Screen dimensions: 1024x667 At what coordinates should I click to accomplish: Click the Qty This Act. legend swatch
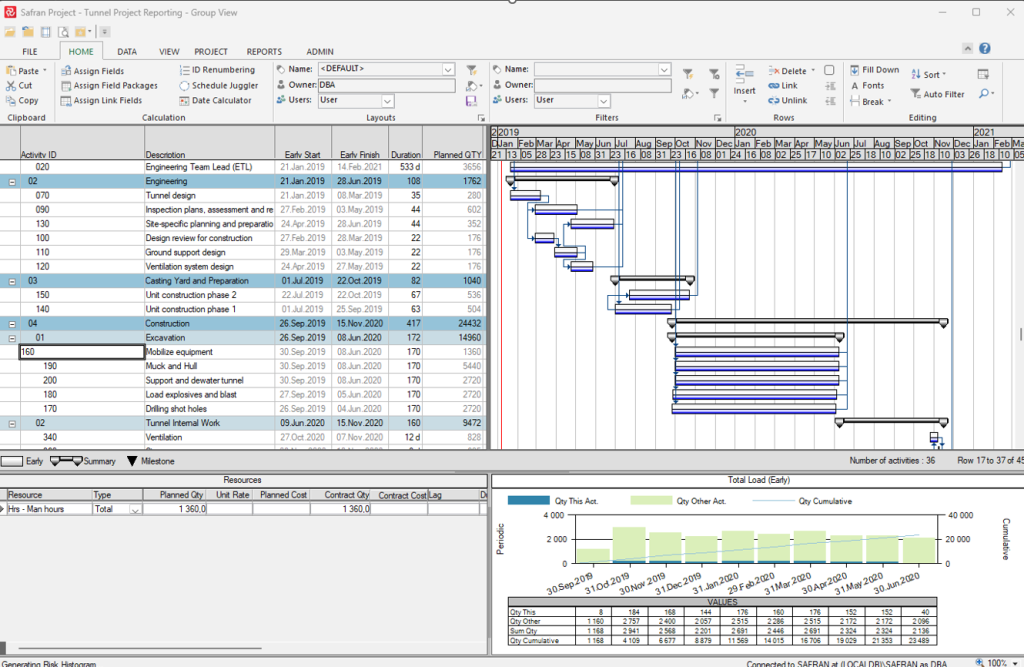[x=528, y=500]
